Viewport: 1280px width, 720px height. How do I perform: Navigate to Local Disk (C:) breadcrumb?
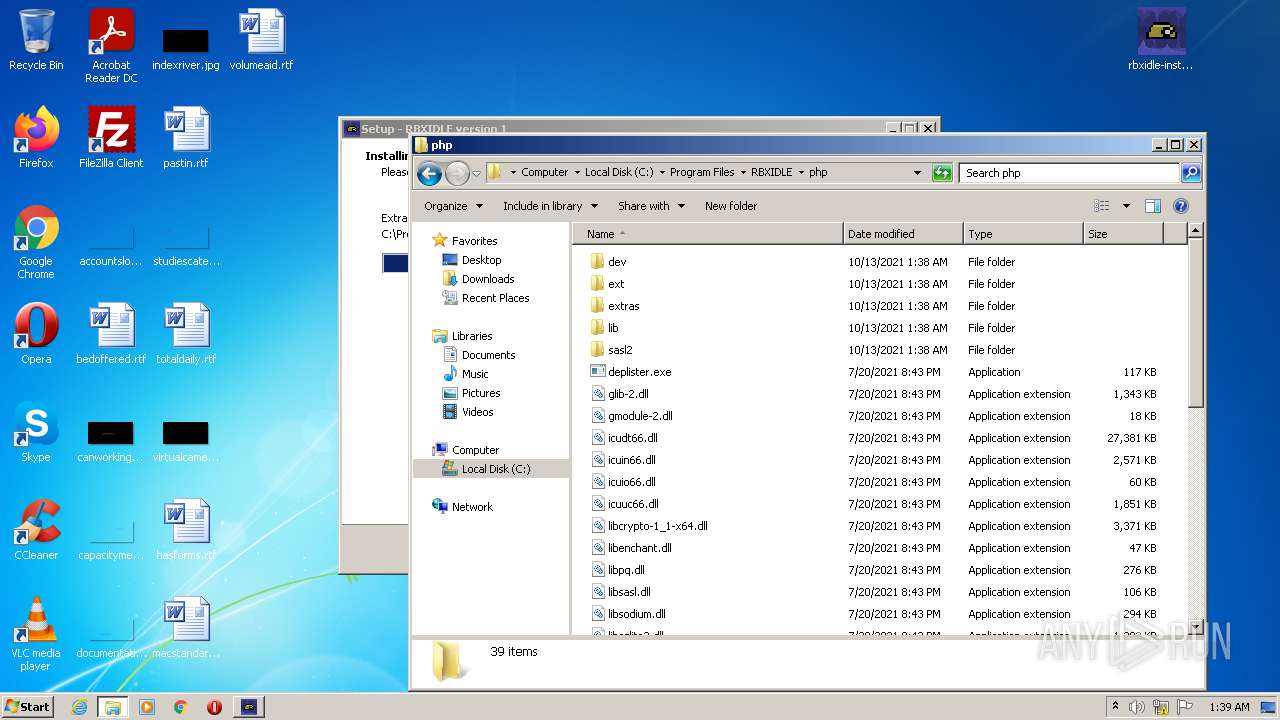click(x=619, y=173)
